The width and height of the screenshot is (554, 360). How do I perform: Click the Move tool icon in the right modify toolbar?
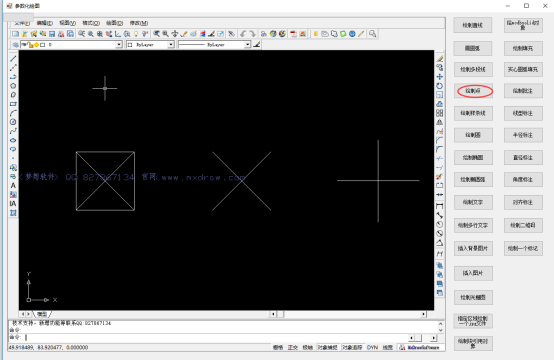[440, 77]
